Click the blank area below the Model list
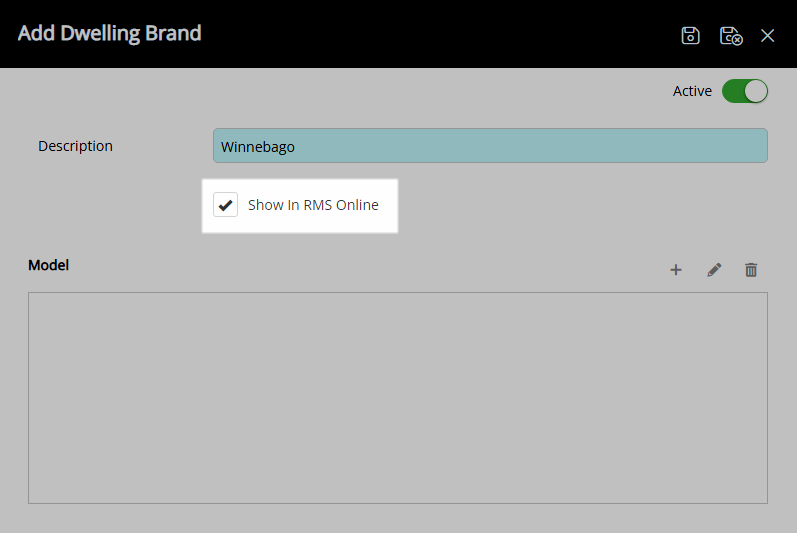 tap(397, 518)
